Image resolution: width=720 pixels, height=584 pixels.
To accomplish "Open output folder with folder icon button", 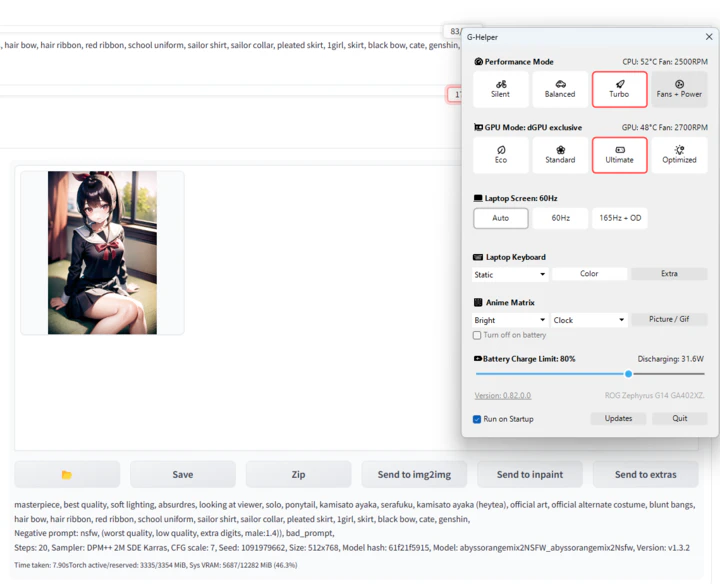I will pos(67,474).
